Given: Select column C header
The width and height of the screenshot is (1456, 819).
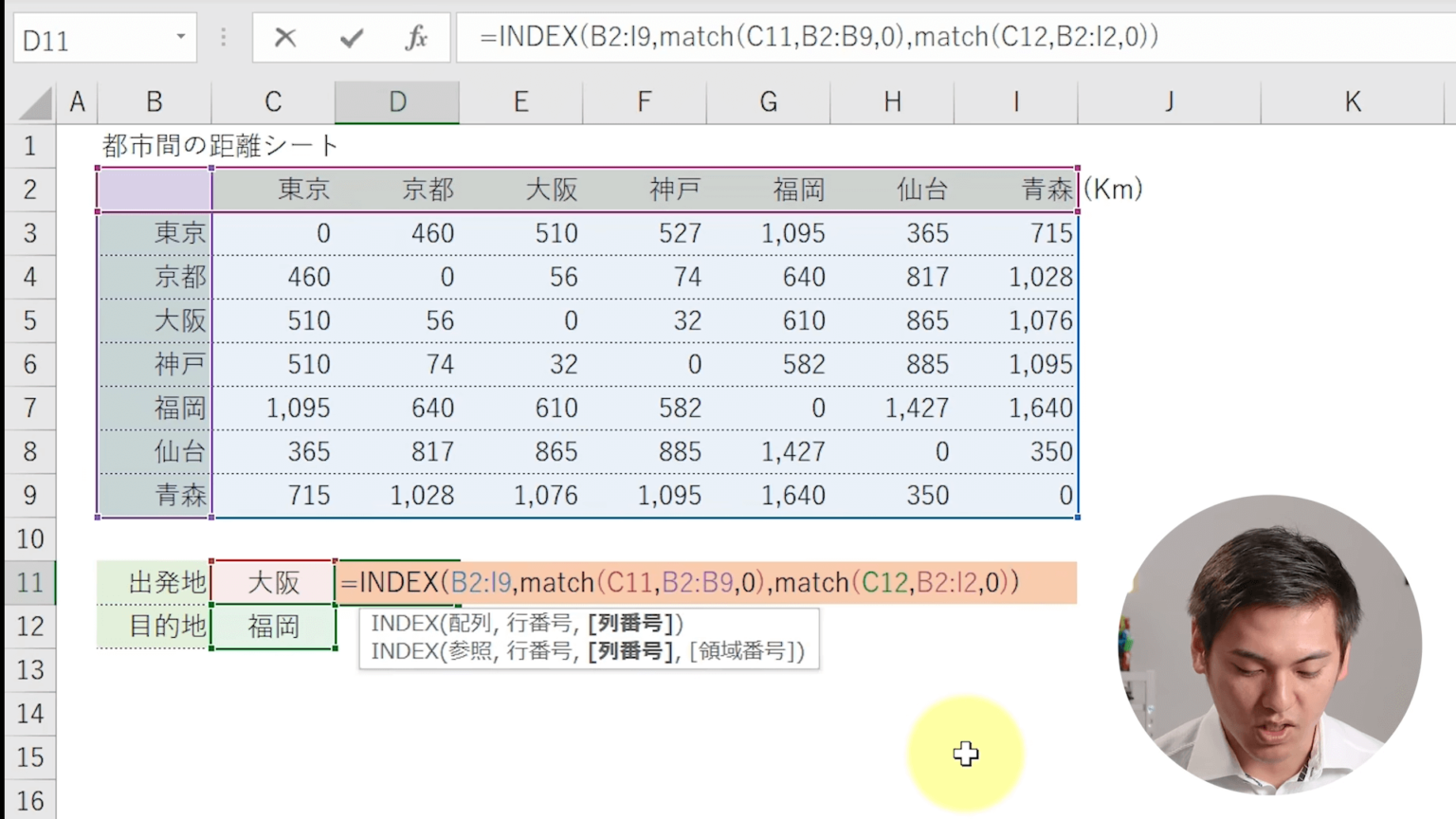Looking at the screenshot, I should tap(273, 101).
